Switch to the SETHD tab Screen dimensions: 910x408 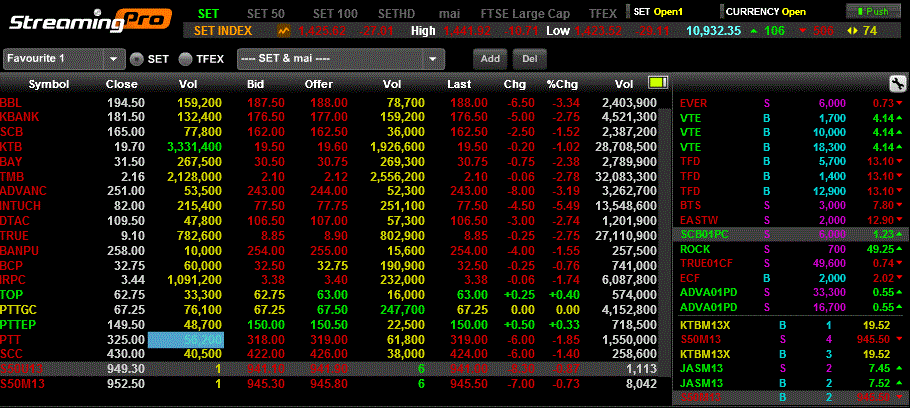pos(398,13)
